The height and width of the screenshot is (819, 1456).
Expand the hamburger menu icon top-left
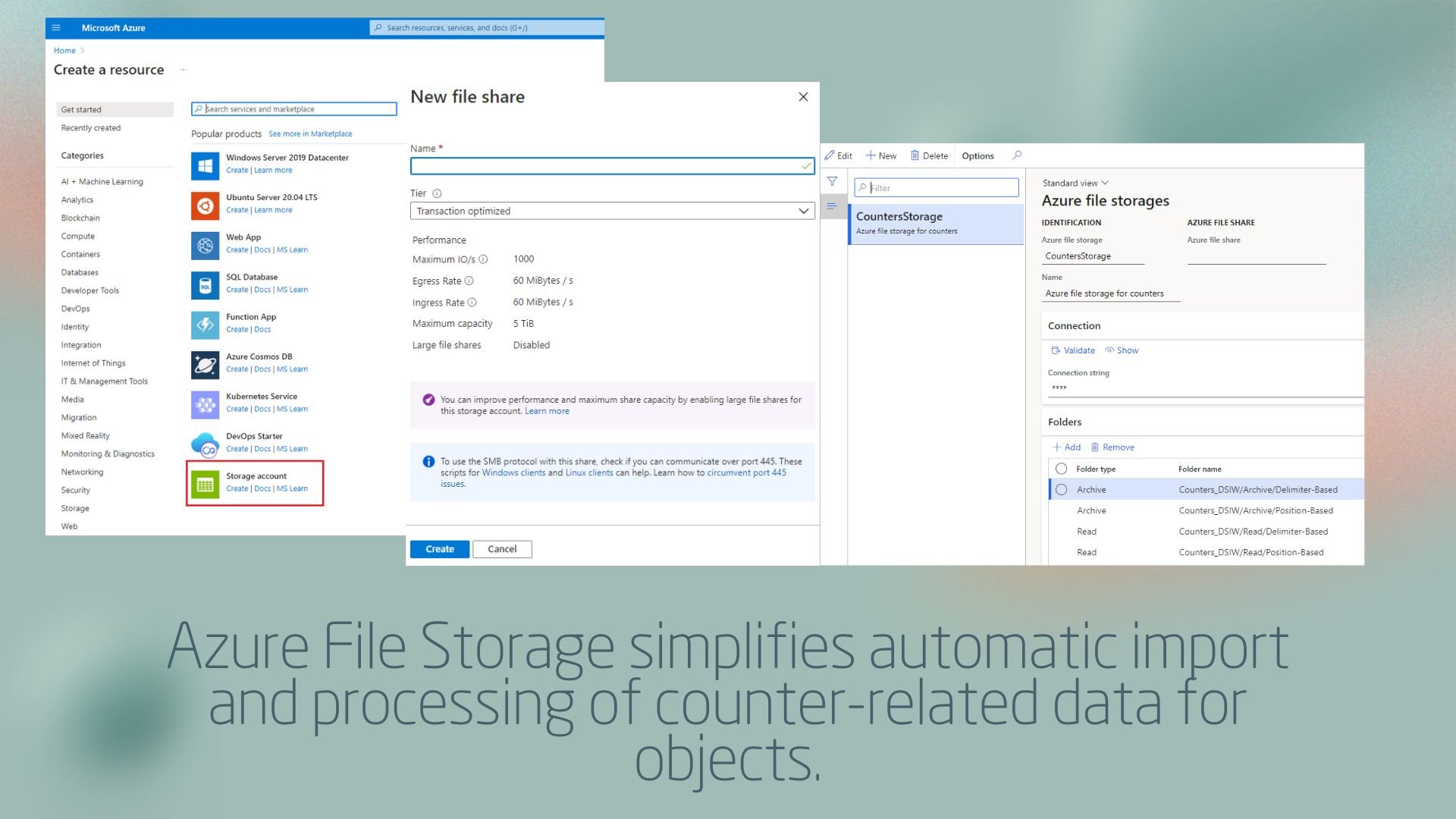coord(56,27)
